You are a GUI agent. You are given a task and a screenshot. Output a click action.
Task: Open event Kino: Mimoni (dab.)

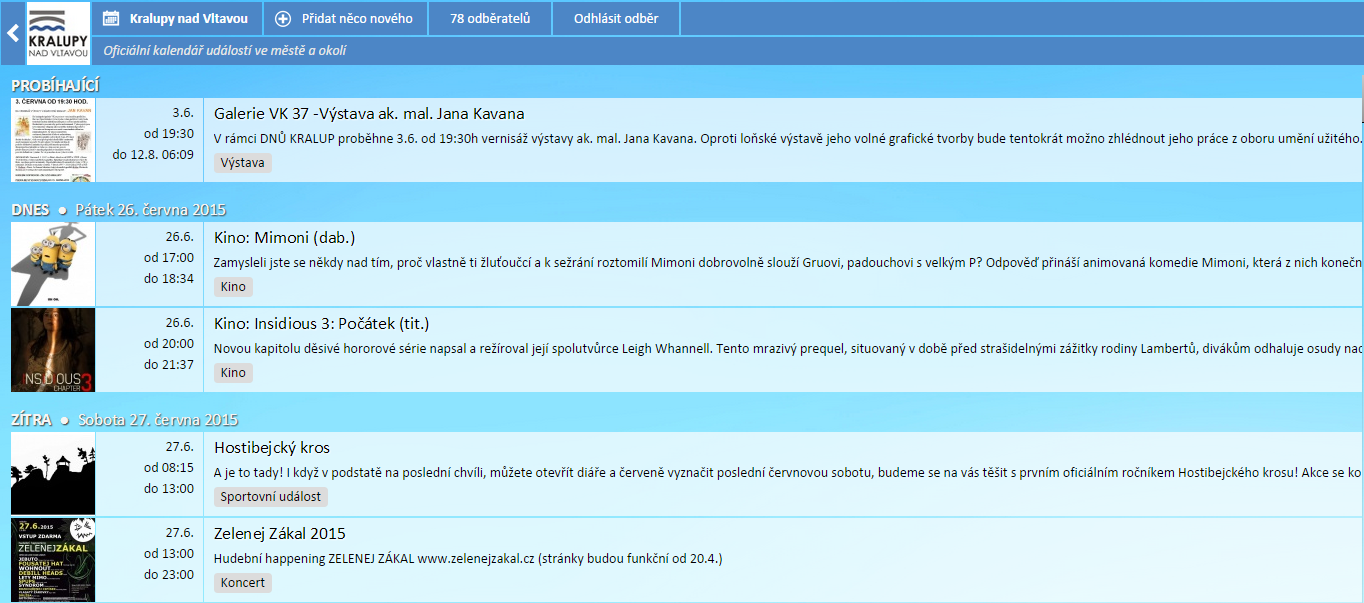coord(285,238)
